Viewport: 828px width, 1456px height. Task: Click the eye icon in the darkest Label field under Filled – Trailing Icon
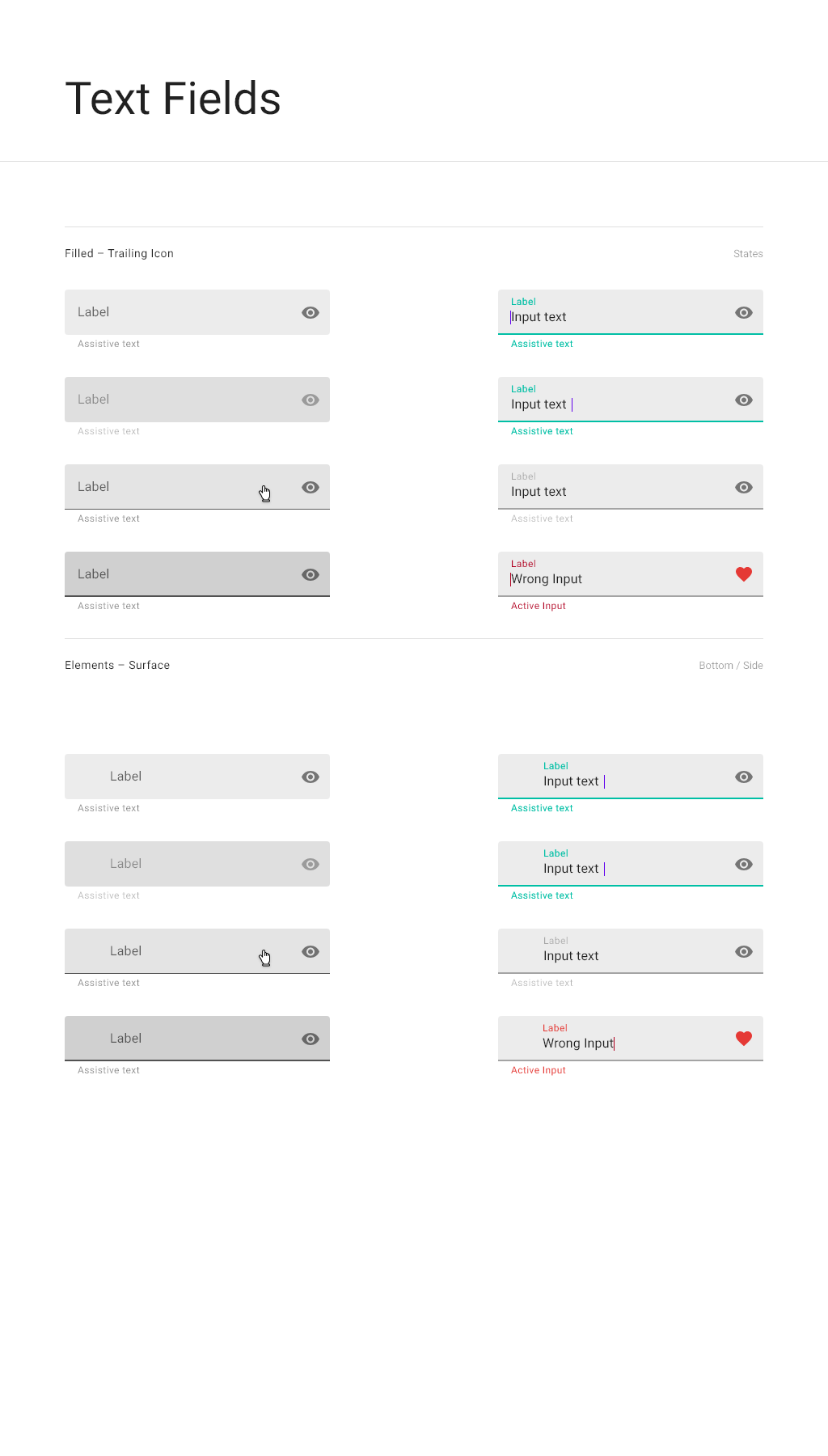coord(310,574)
